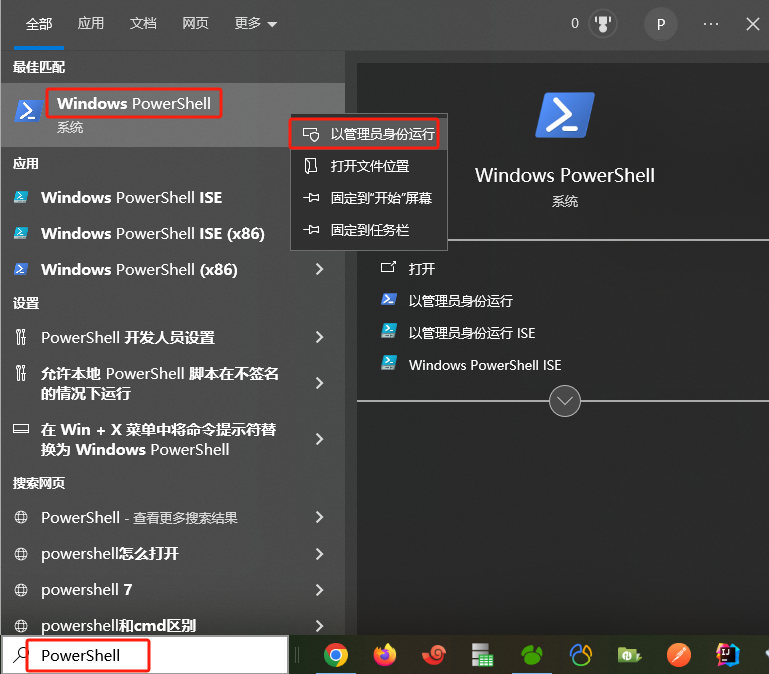Screen dimensions: 769x674
Task: Open the spreadsheet database app on taskbar
Action: [x=482, y=655]
